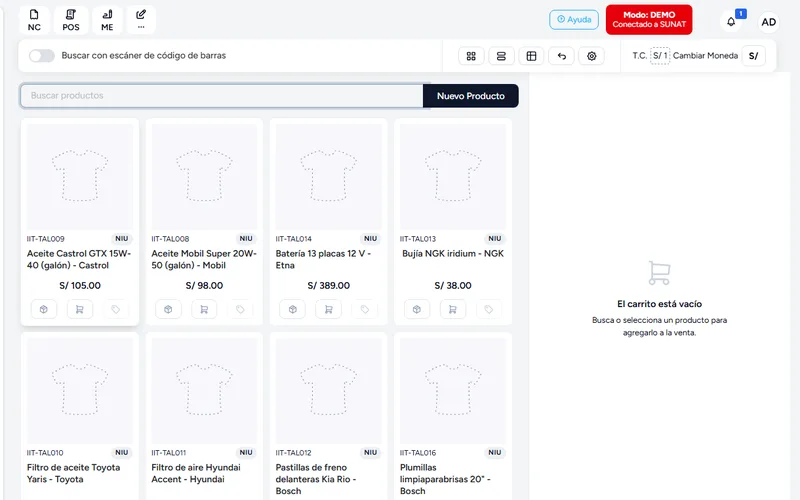View stock box icon for Batería Etna
The image size is (800, 500).
pyautogui.click(x=293, y=309)
